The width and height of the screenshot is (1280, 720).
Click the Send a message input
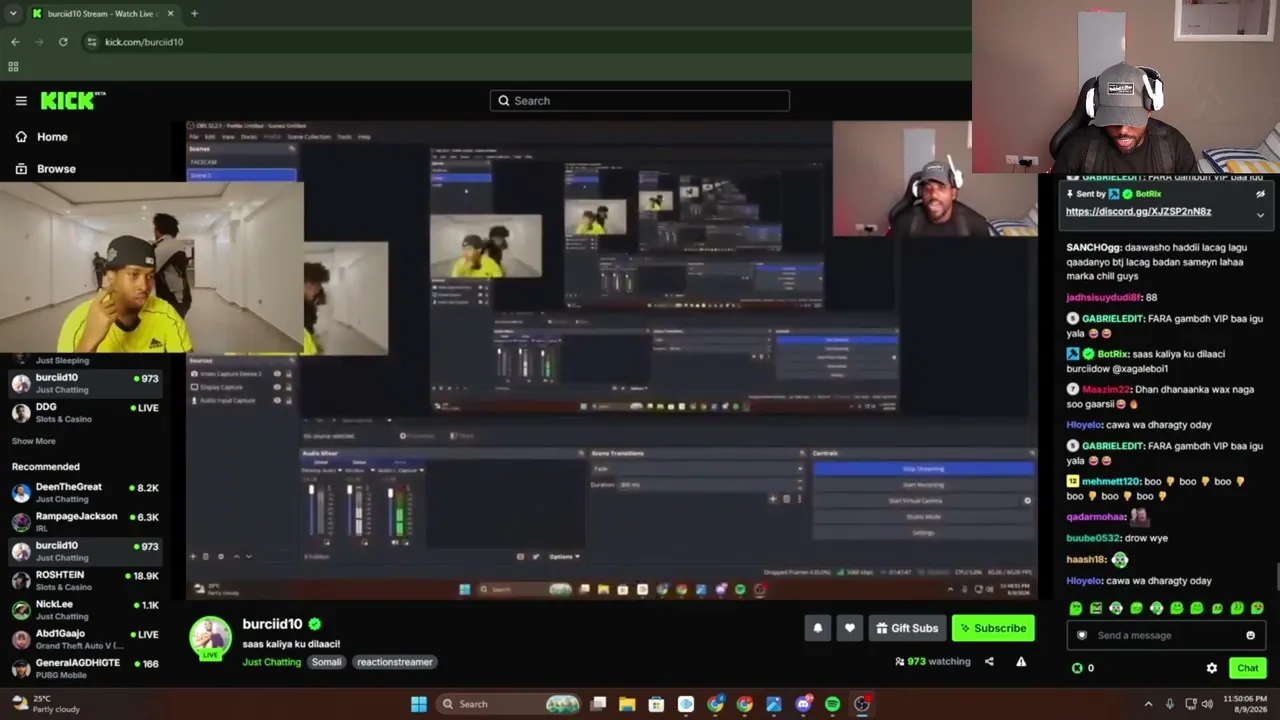coord(1165,635)
